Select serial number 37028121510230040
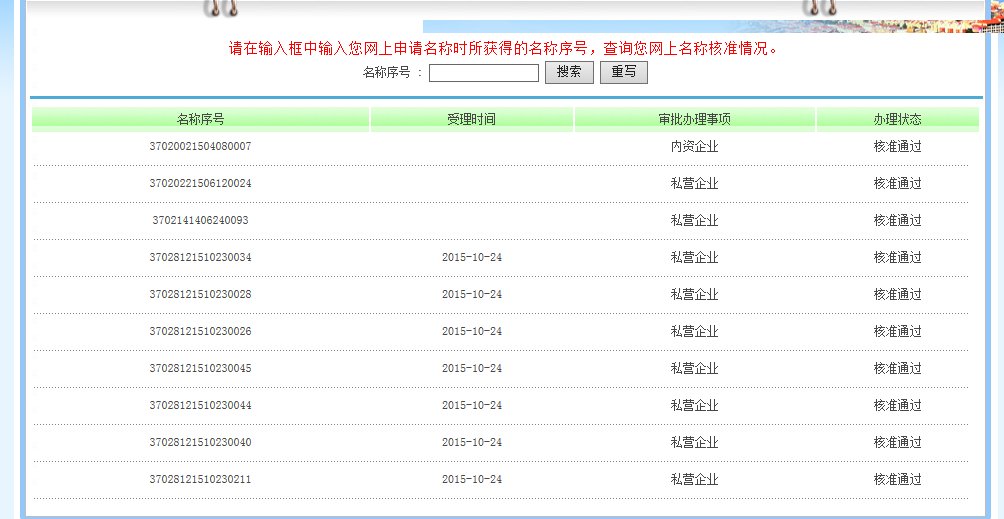Viewport: 1004px width, 519px height. tap(200, 443)
